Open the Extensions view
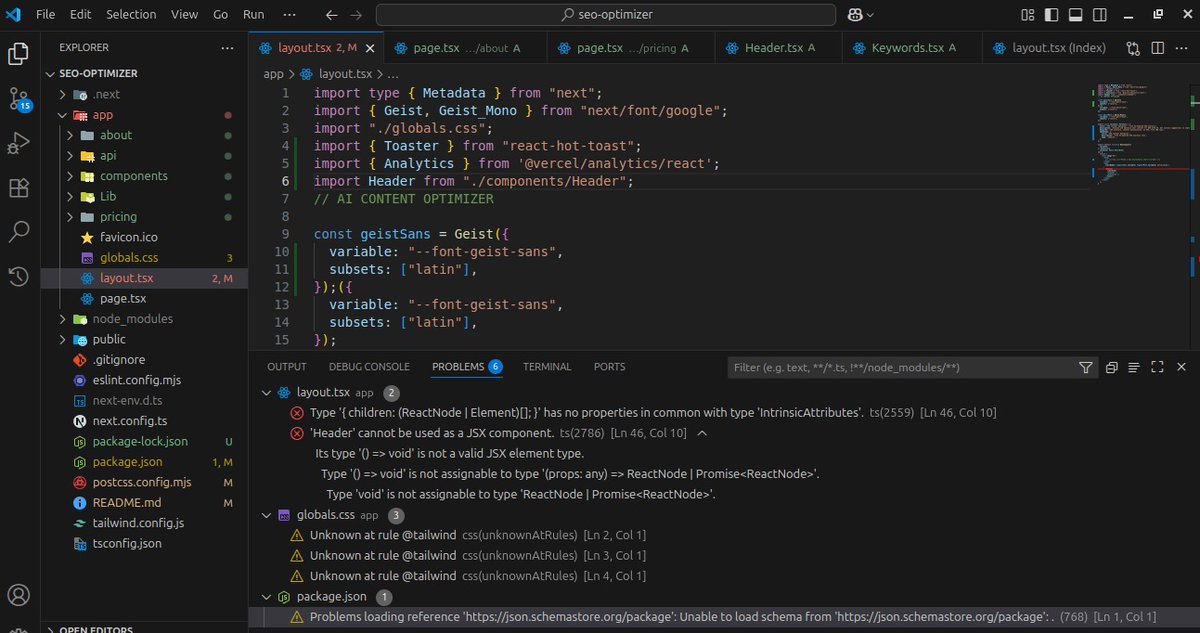Screen dimensions: 1200x633 [18, 188]
